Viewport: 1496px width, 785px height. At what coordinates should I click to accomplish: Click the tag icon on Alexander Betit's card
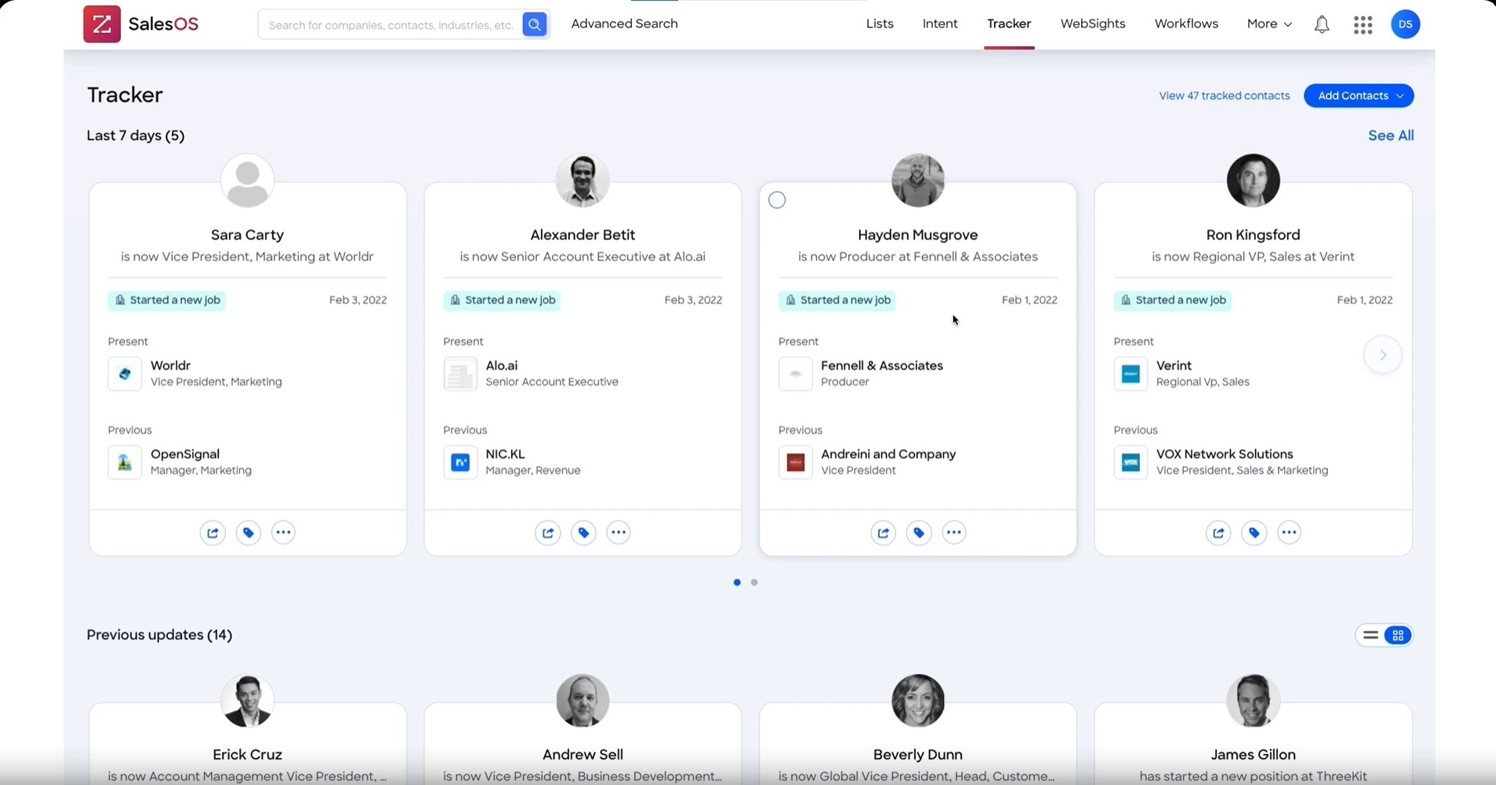(x=583, y=532)
